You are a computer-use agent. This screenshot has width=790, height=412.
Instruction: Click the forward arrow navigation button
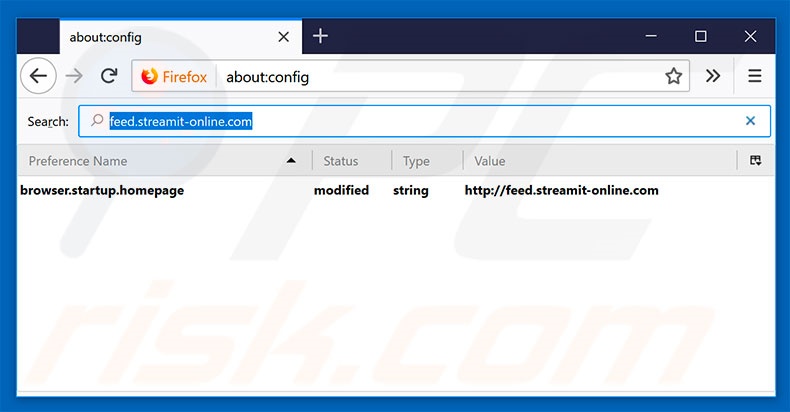pyautogui.click(x=74, y=76)
